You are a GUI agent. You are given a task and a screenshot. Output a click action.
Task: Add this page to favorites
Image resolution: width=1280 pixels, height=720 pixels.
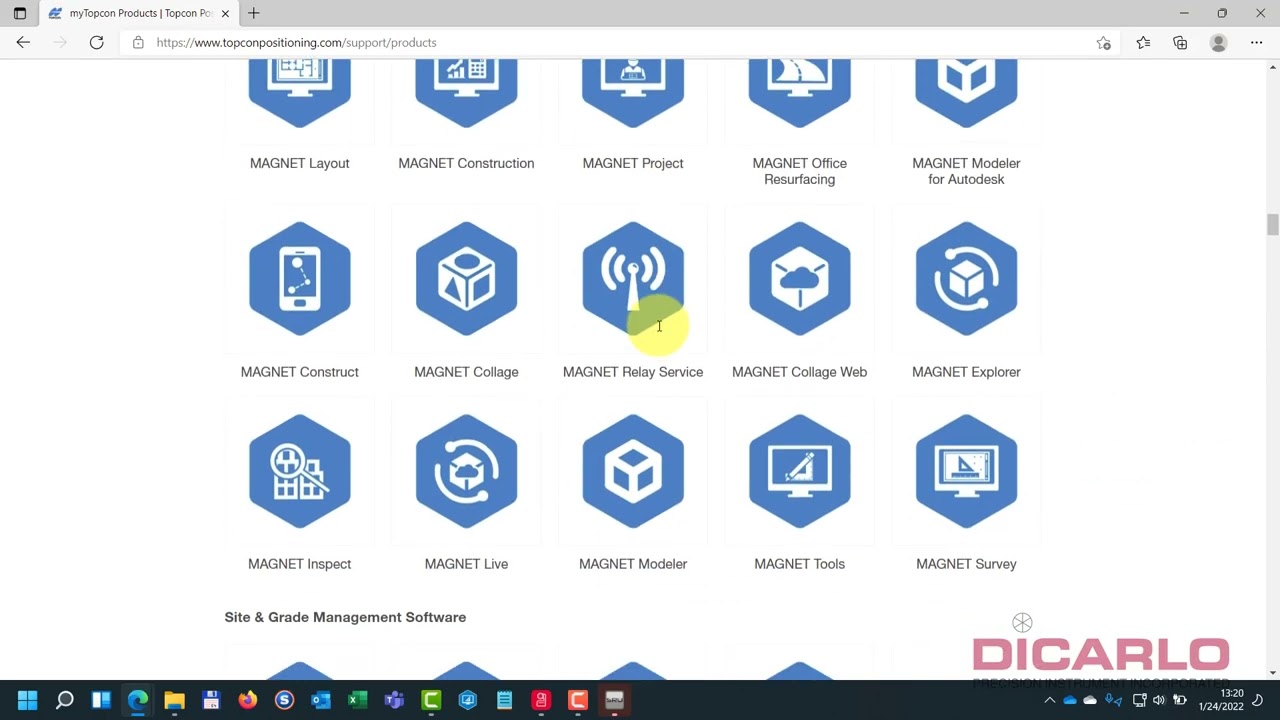point(1103,43)
